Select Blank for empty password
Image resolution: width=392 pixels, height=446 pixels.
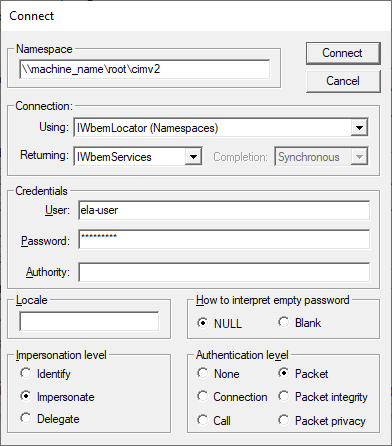point(299,323)
